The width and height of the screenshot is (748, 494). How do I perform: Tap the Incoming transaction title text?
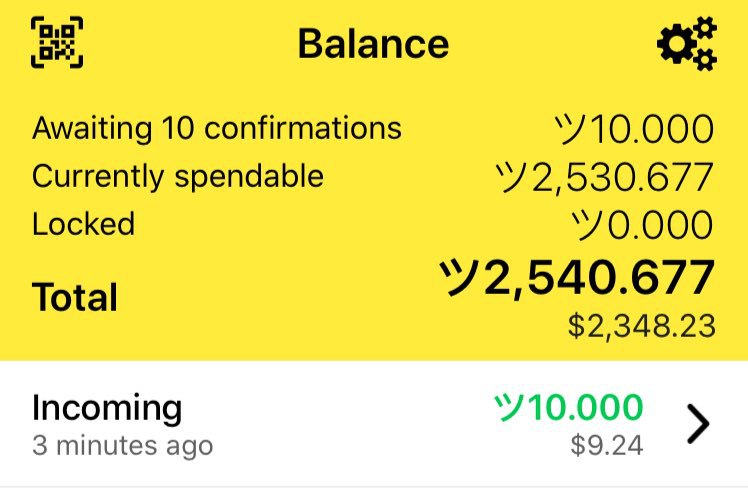click(107, 408)
